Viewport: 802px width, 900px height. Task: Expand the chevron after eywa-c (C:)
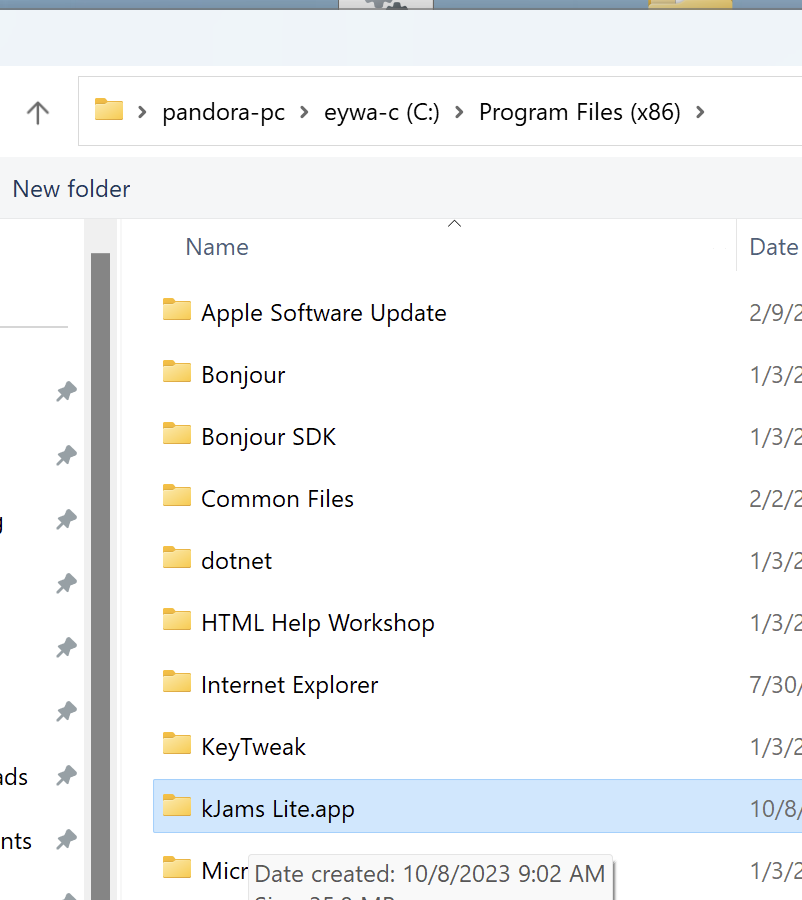pyautogui.click(x=459, y=112)
